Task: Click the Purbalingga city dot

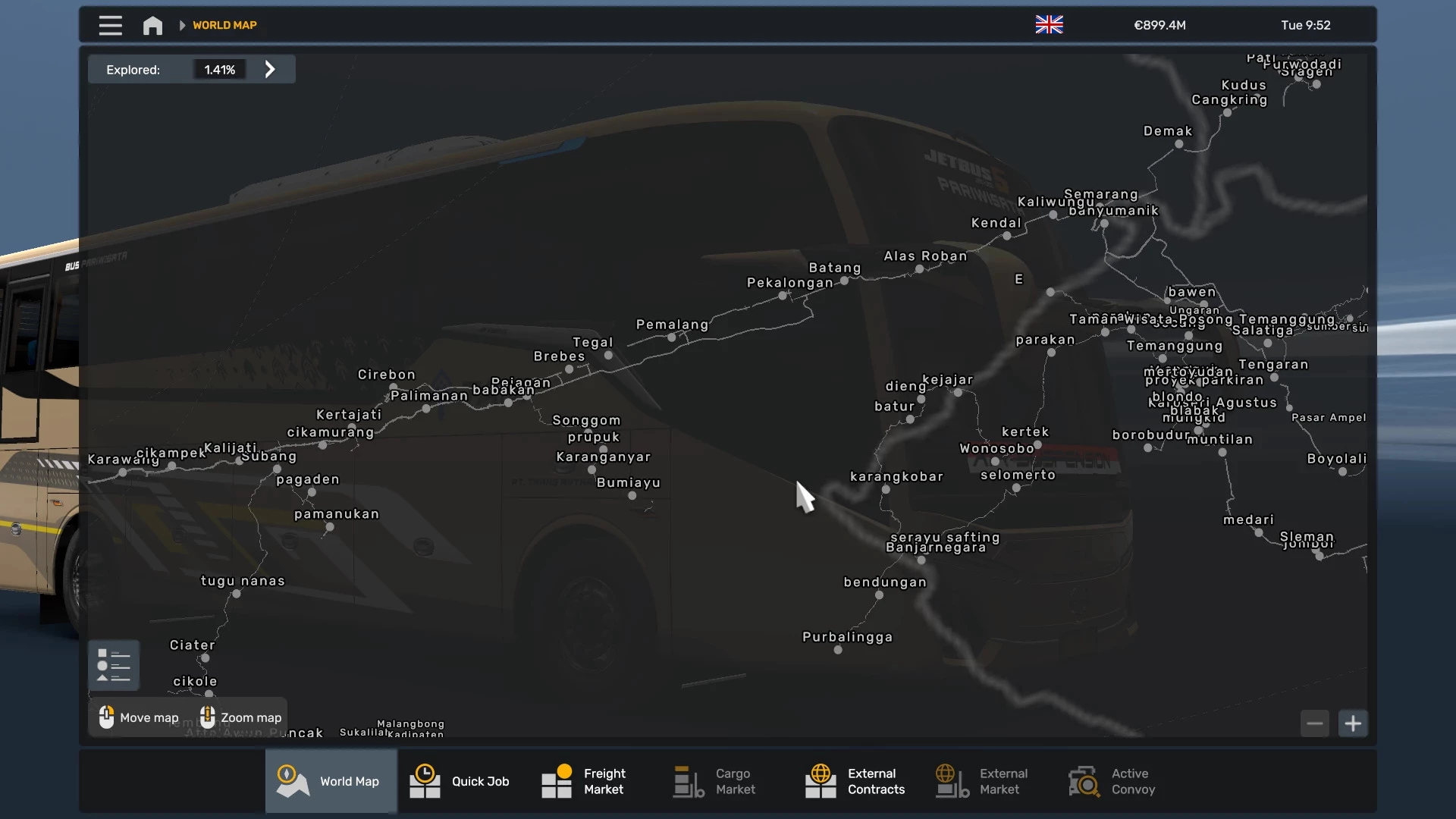Action: click(838, 650)
